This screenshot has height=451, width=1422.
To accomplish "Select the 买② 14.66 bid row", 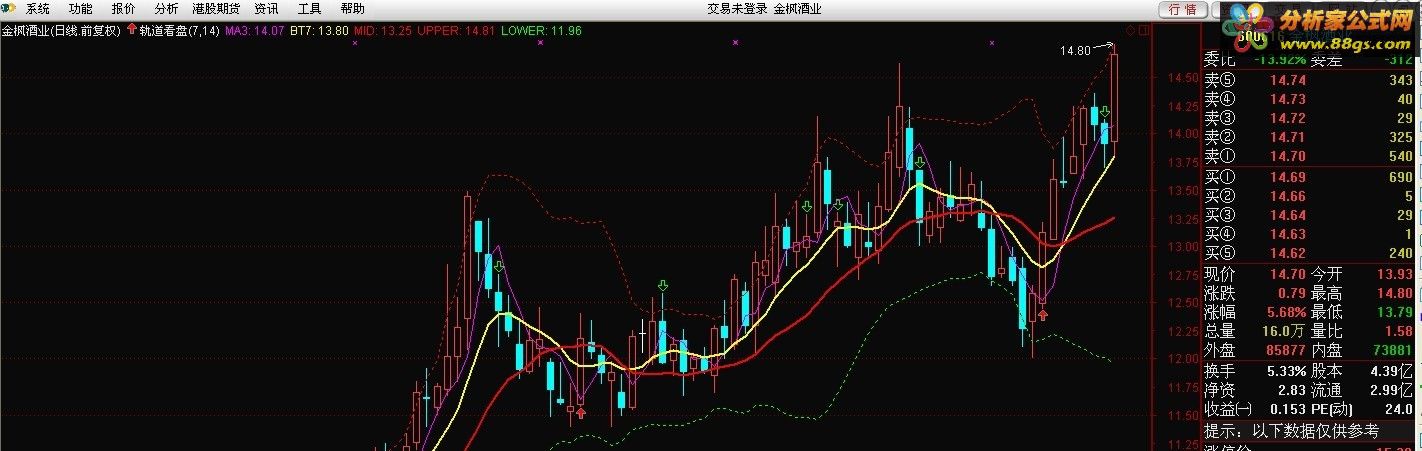I will [x=1310, y=197].
